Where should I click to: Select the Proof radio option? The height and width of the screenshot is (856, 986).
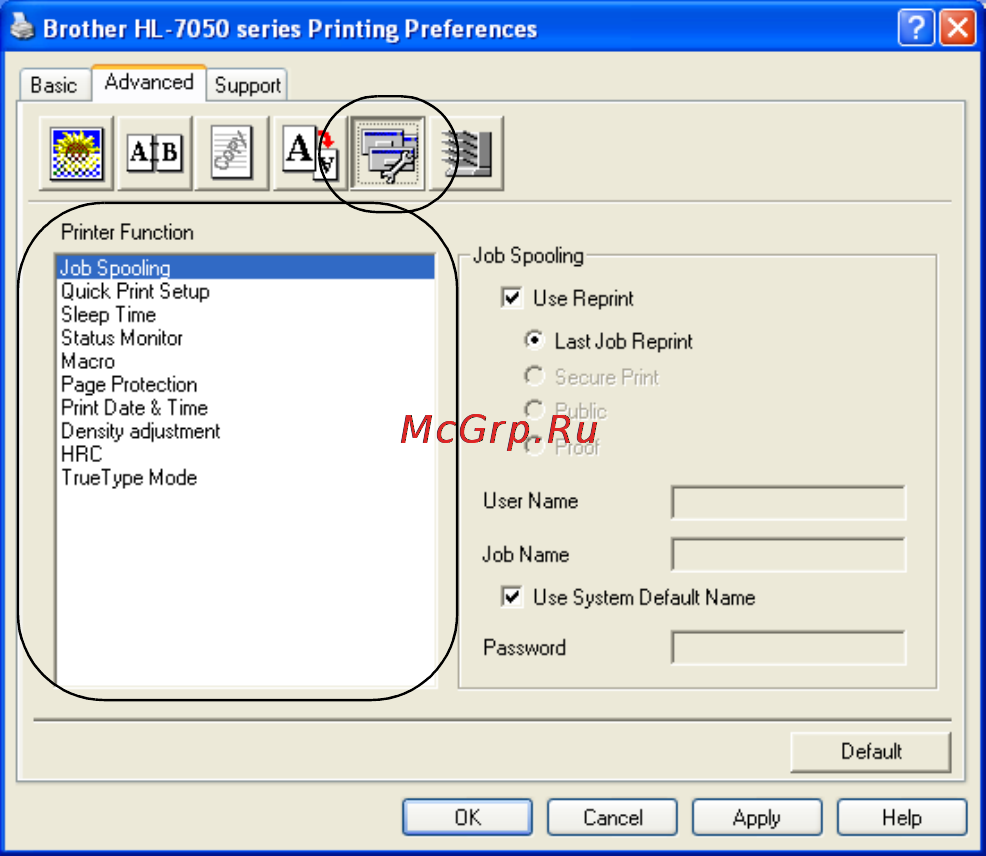535,447
